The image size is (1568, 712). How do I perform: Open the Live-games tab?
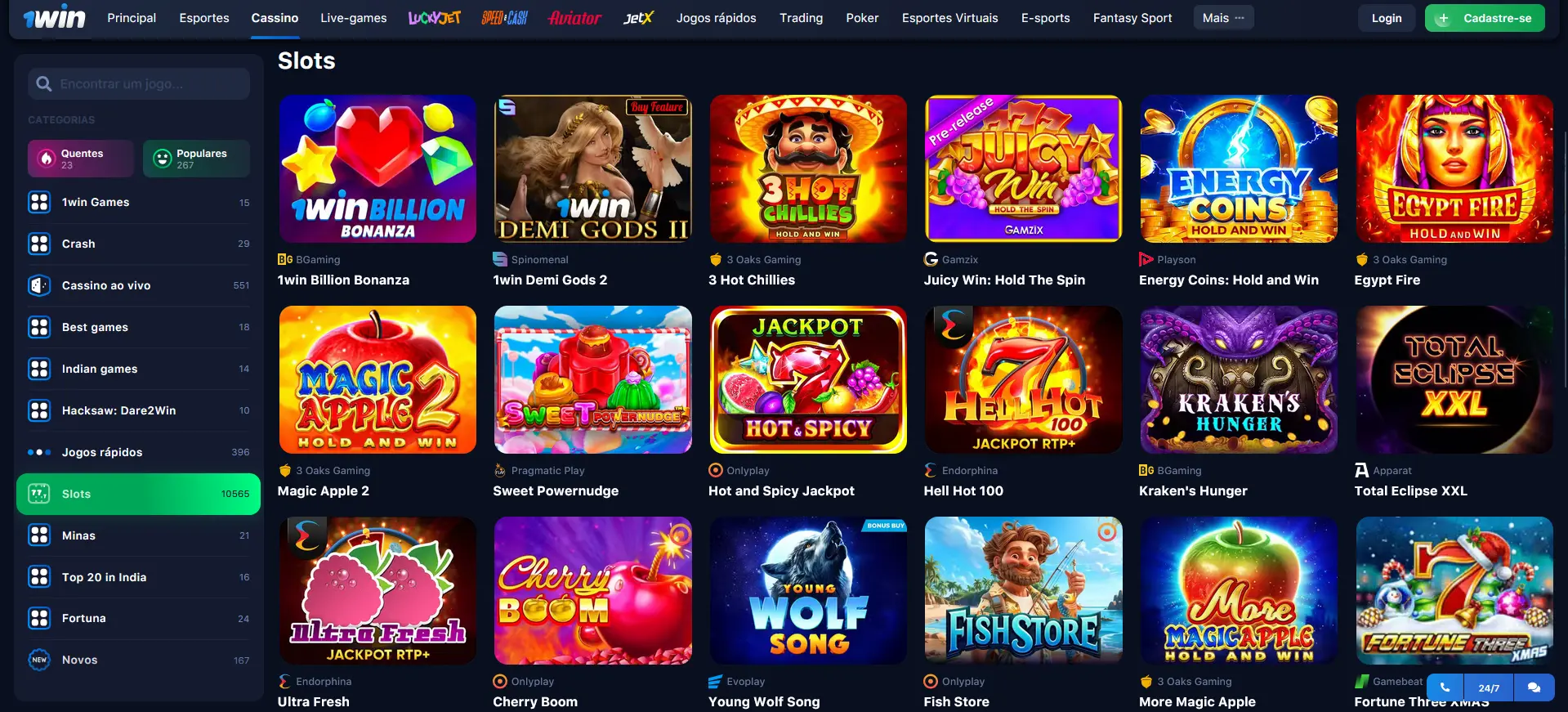coord(354,18)
